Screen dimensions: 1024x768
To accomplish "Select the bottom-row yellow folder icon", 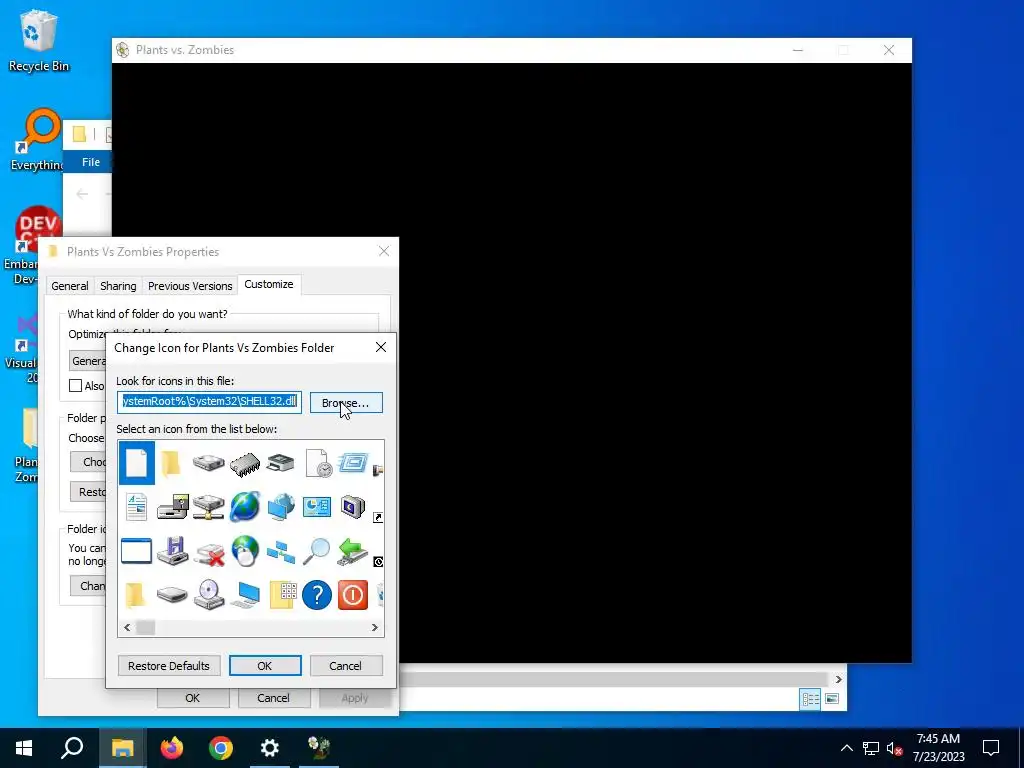I will click(135, 595).
